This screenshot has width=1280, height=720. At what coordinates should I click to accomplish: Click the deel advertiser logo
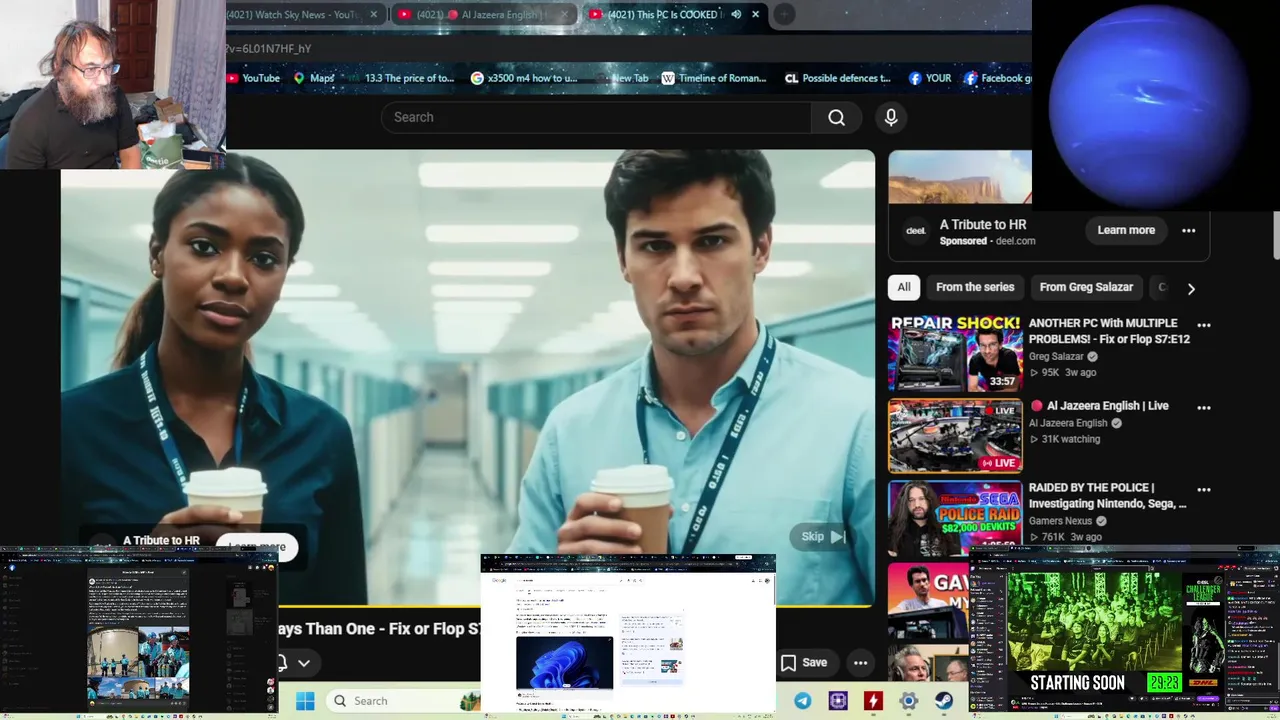(x=915, y=231)
